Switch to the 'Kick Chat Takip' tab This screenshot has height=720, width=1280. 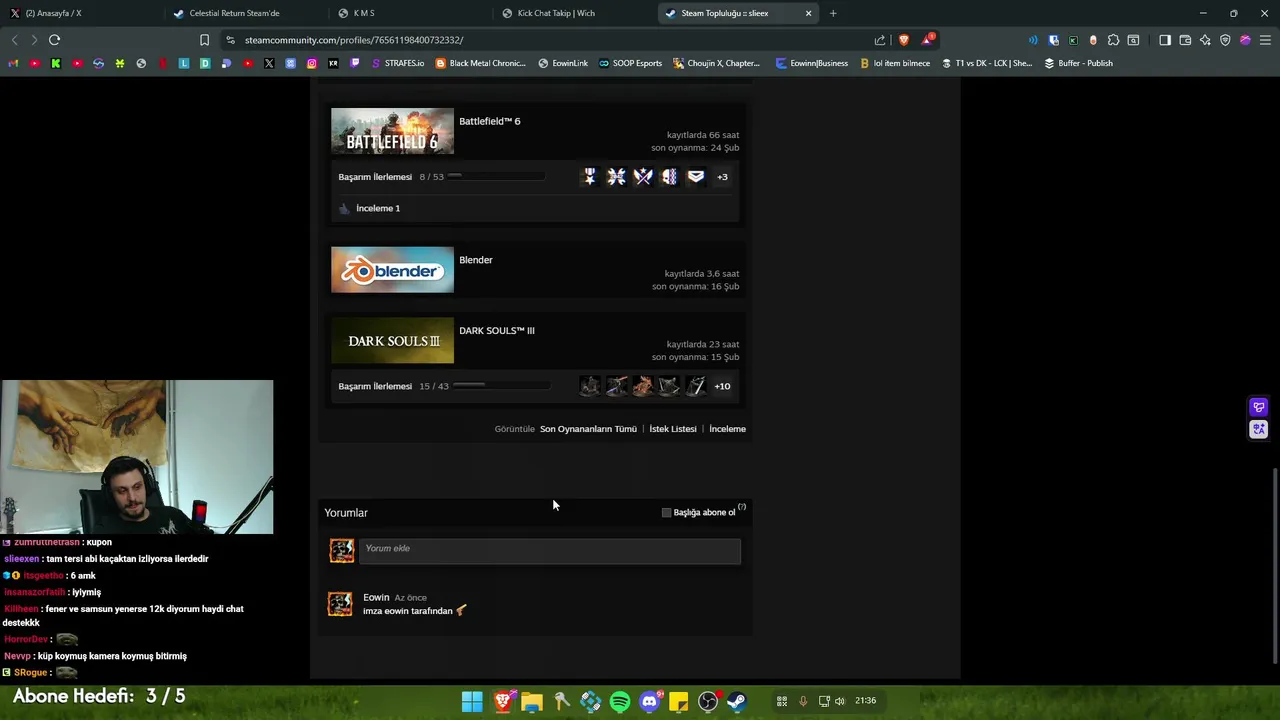point(575,13)
